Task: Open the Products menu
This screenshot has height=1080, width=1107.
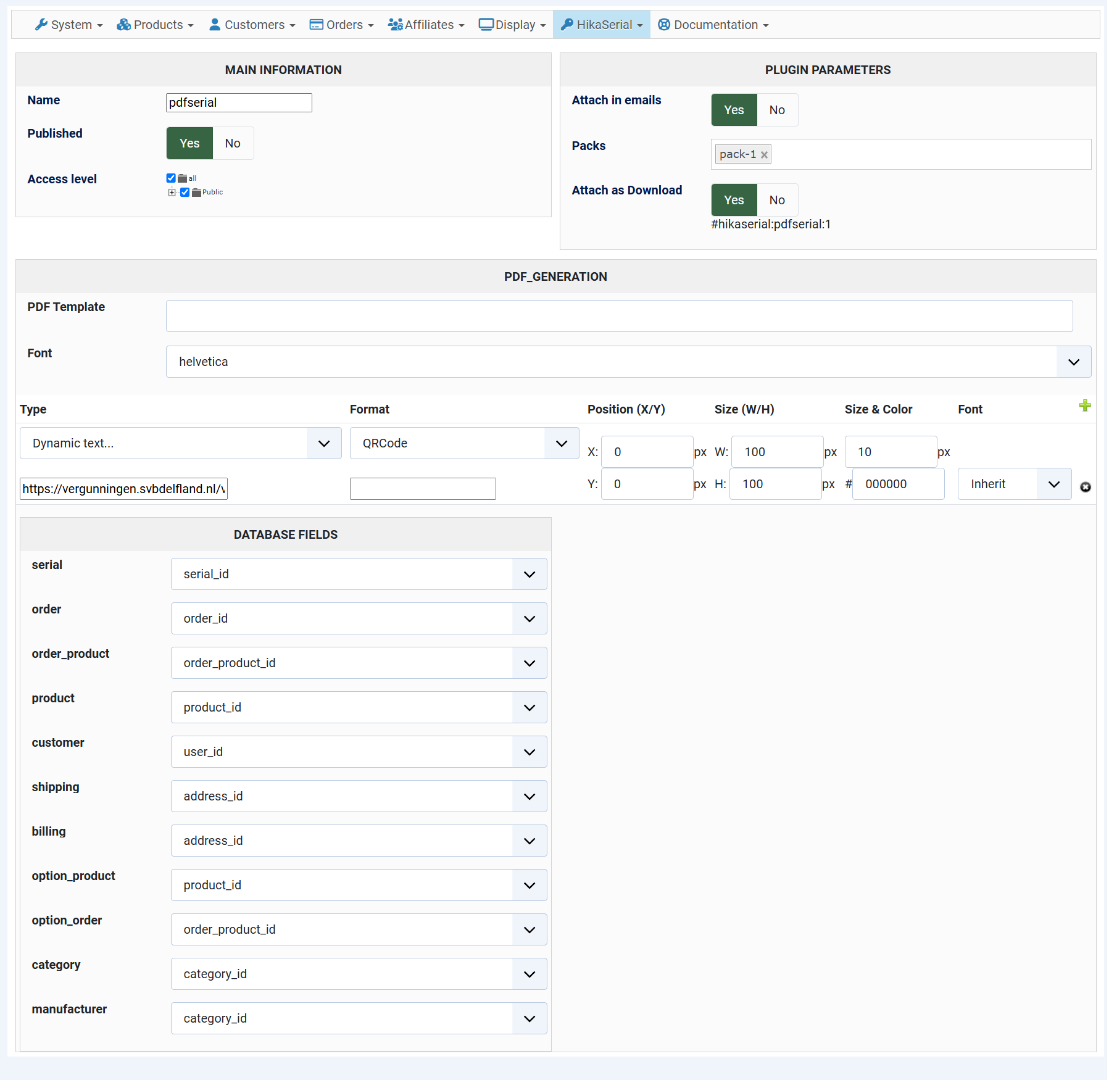Action: tap(155, 25)
